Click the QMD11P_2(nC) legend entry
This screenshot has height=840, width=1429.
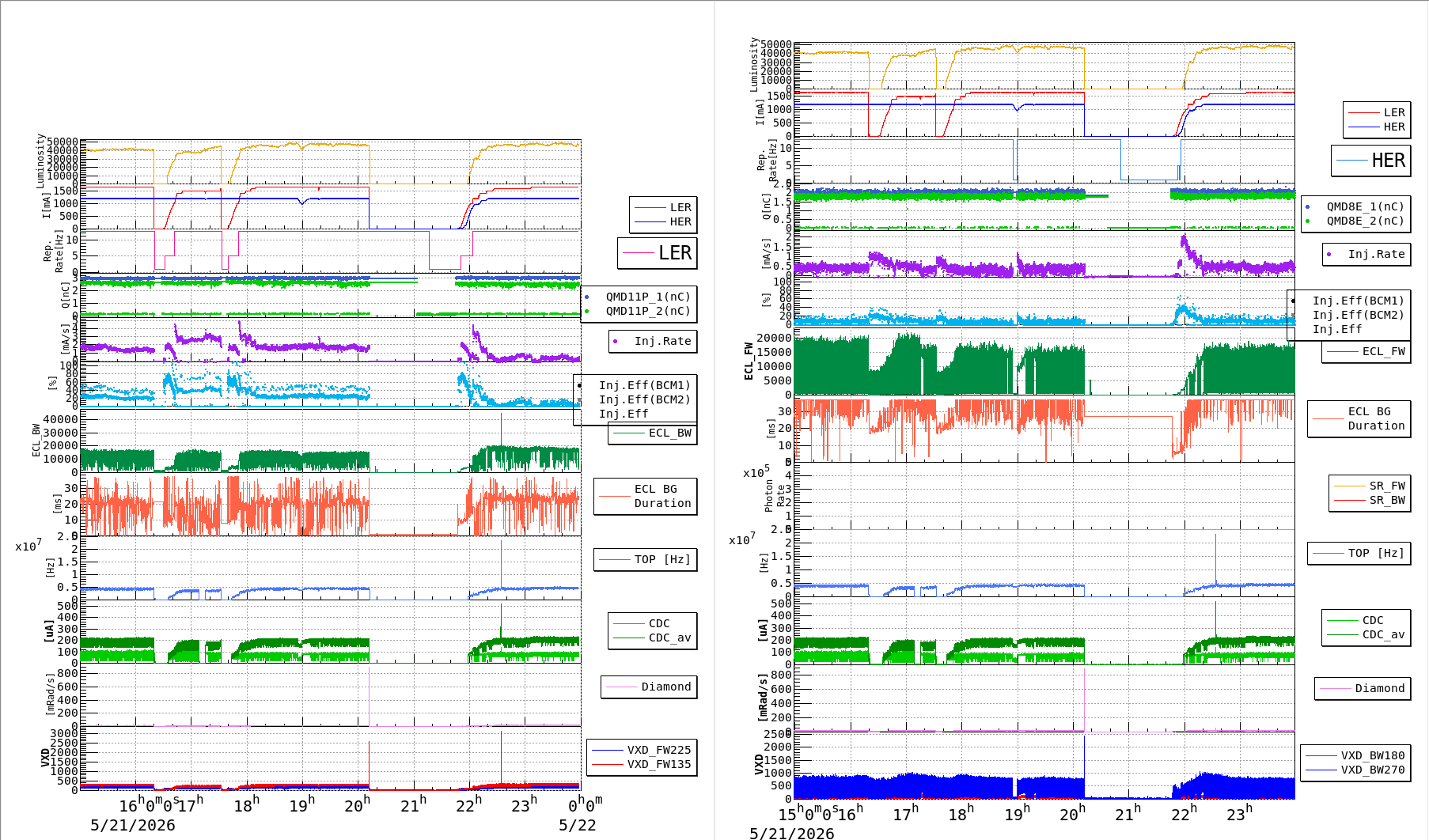coord(648,311)
